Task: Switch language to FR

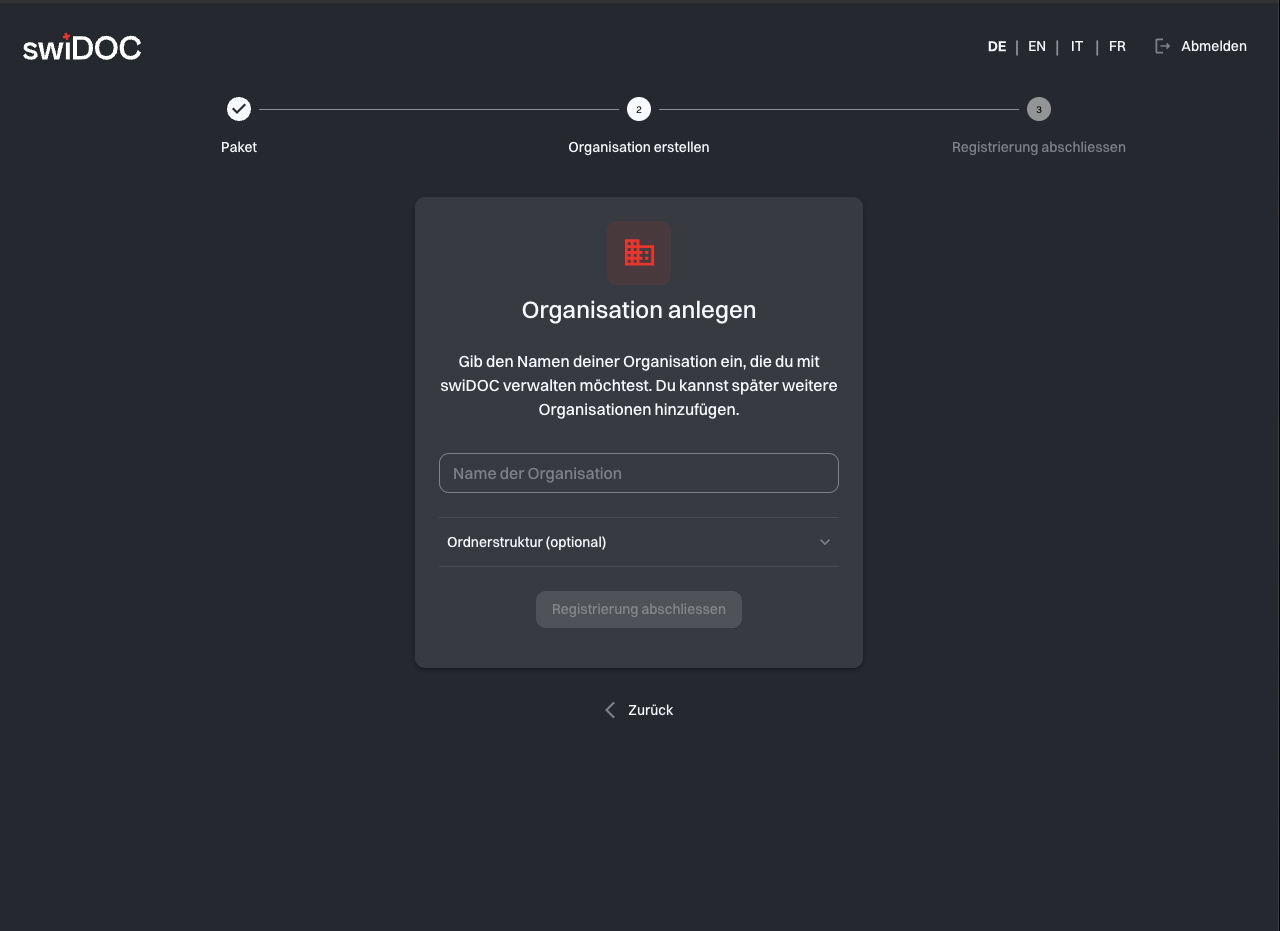Action: 1117,46
